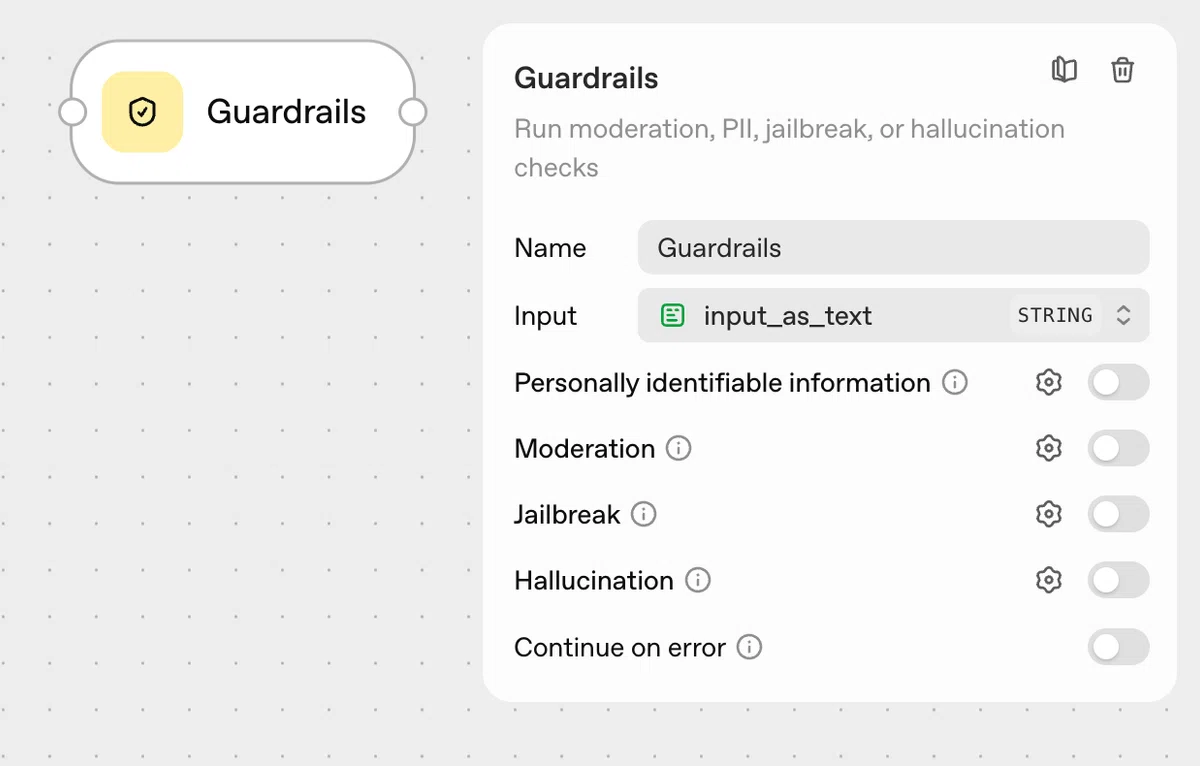Enable the Personally identifiable information toggle
Image resolution: width=1200 pixels, height=766 pixels.
point(1118,382)
